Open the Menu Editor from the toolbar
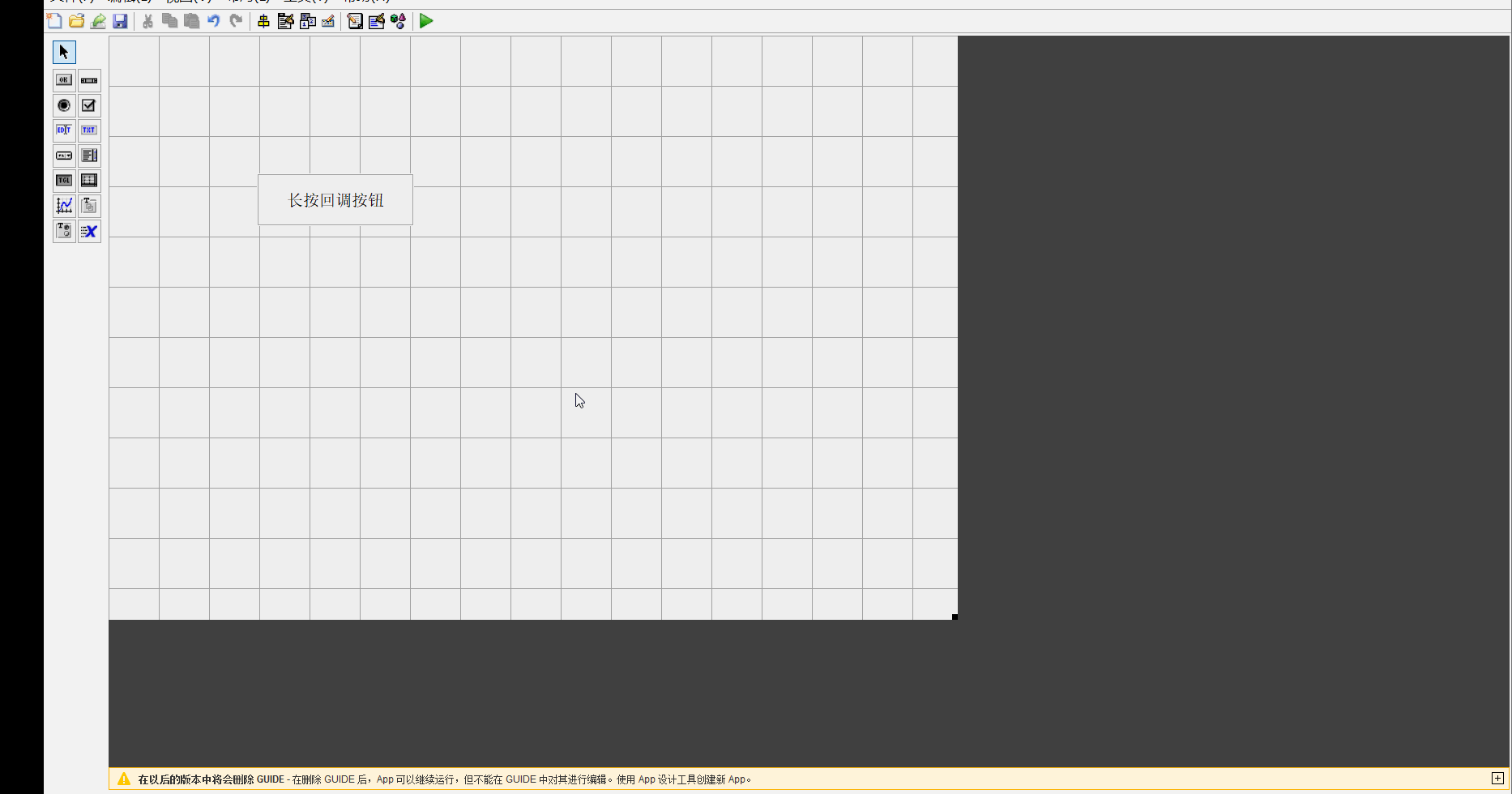This screenshot has height=794, width=1512. (285, 21)
